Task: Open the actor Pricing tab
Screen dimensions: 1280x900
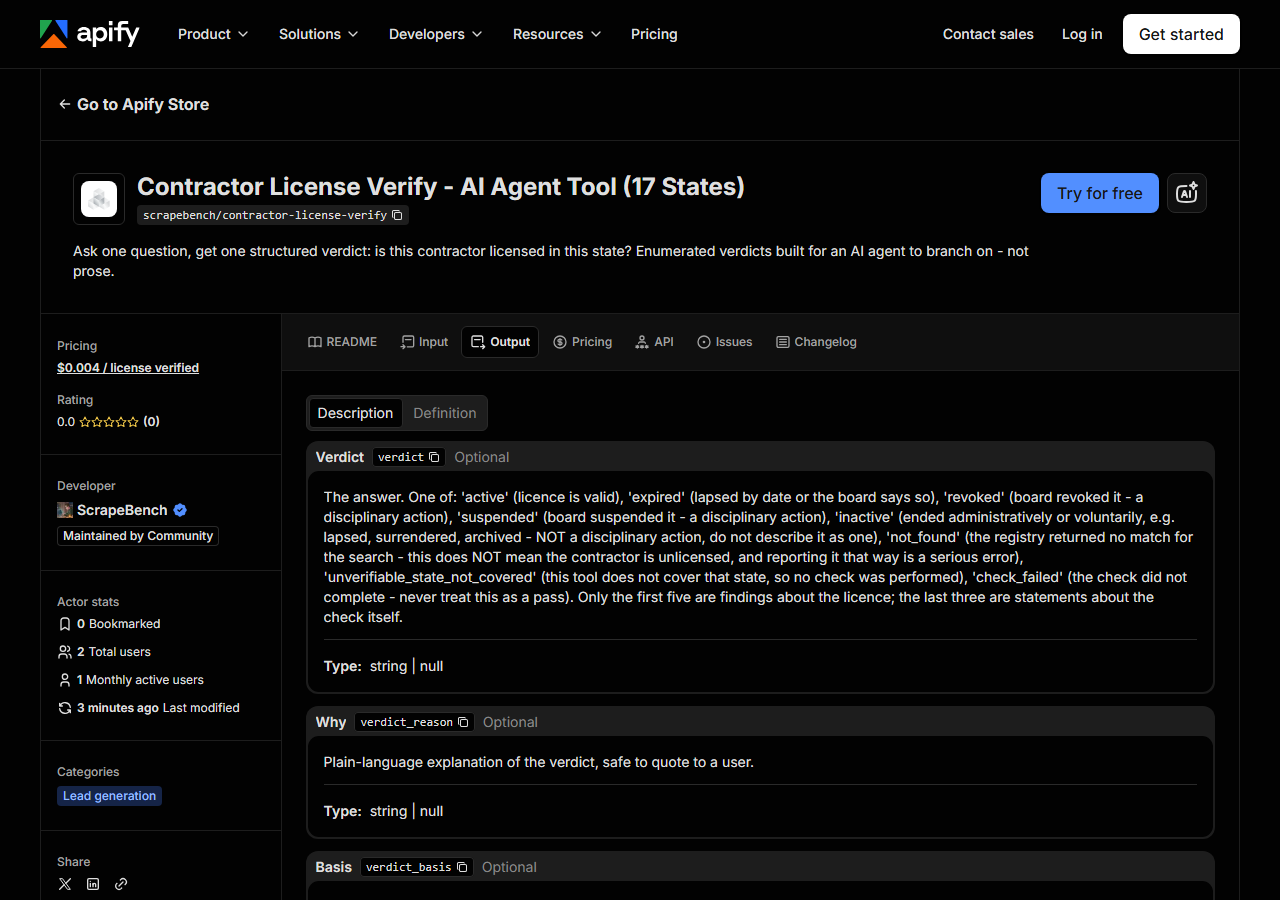Action: 582,342
